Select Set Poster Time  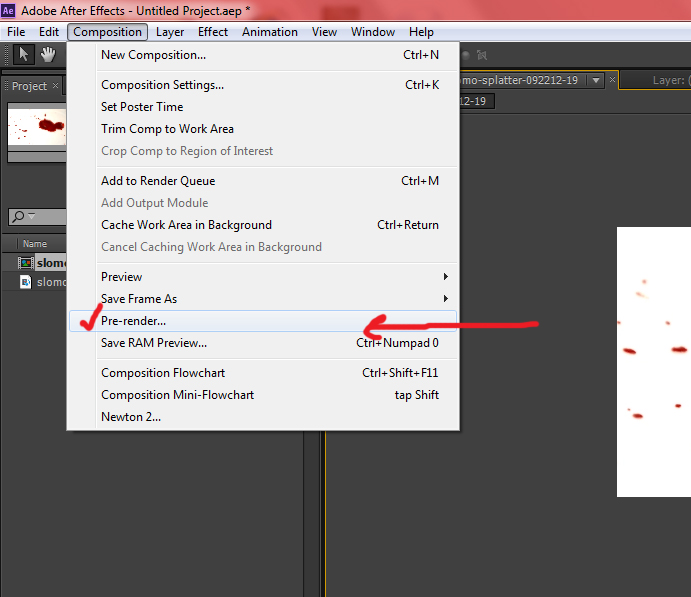[263, 107]
